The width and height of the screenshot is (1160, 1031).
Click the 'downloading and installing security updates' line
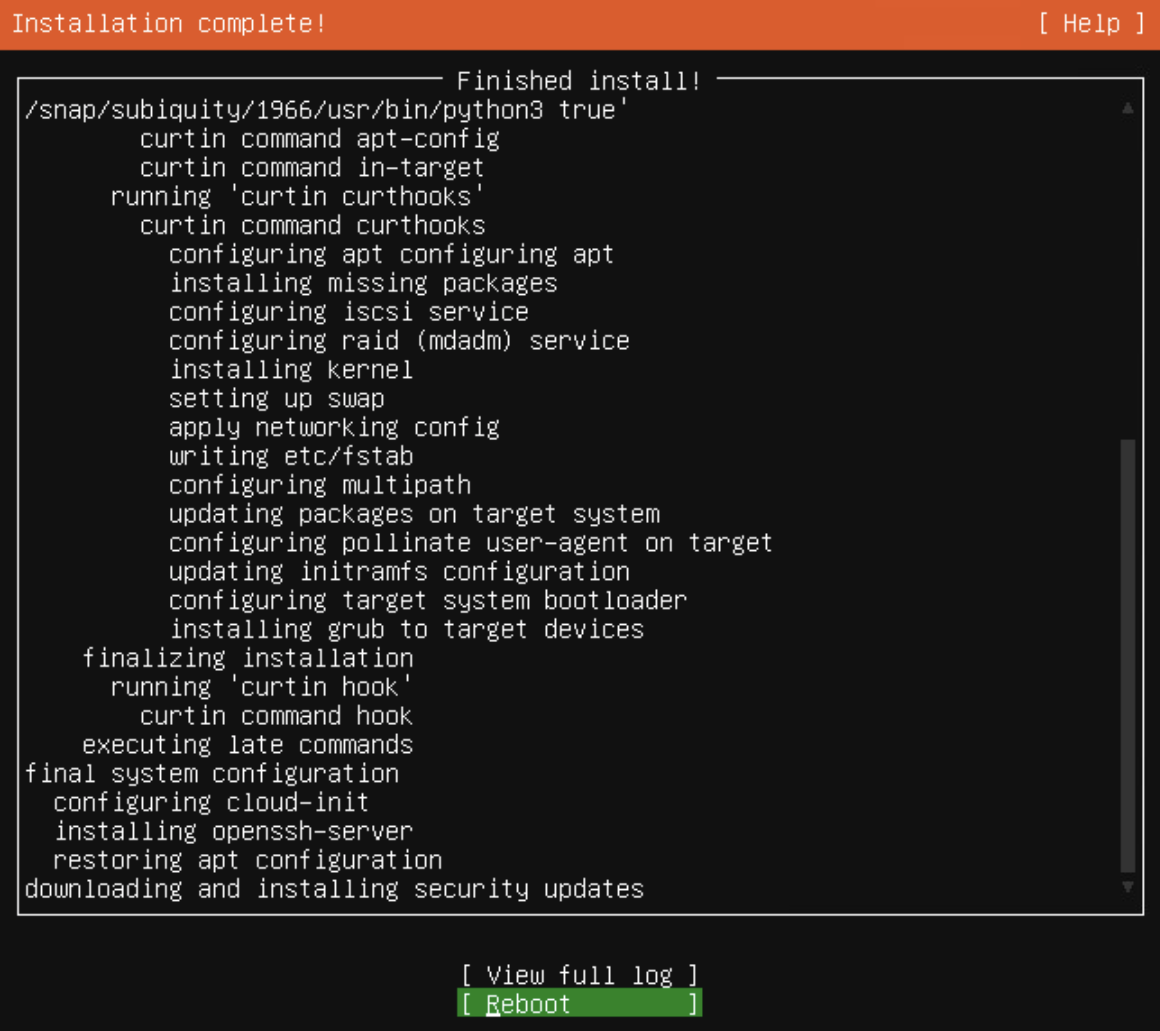coord(334,888)
